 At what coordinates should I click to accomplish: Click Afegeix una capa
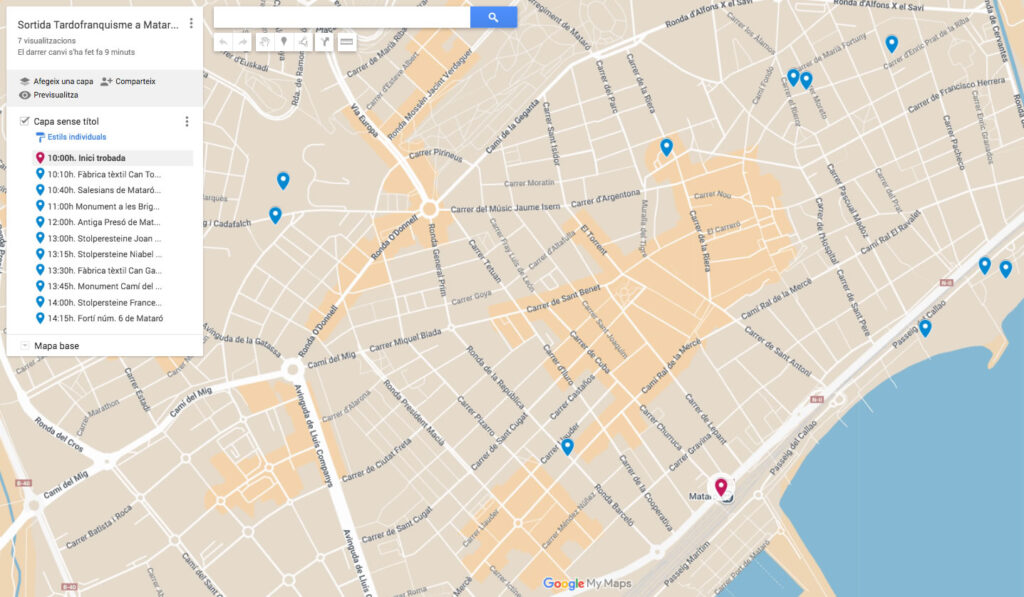click(x=56, y=81)
